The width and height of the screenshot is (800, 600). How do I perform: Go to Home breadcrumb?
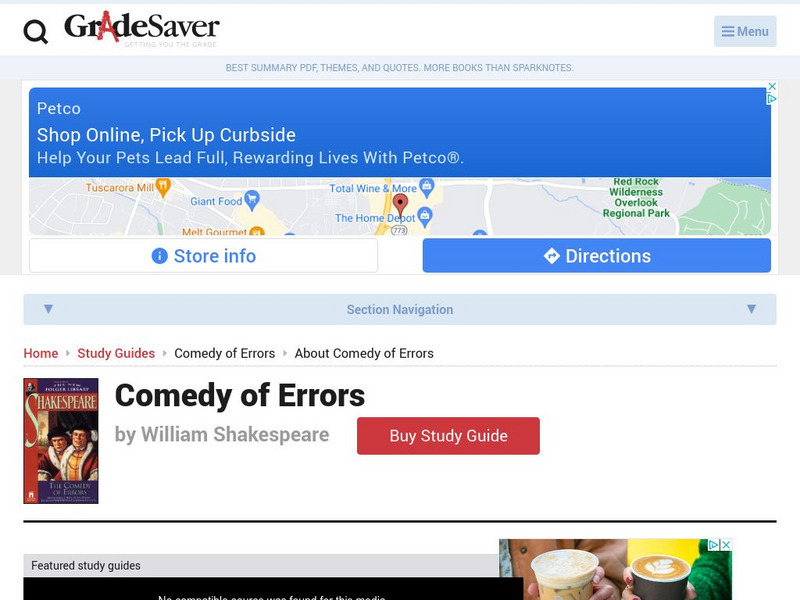point(41,353)
